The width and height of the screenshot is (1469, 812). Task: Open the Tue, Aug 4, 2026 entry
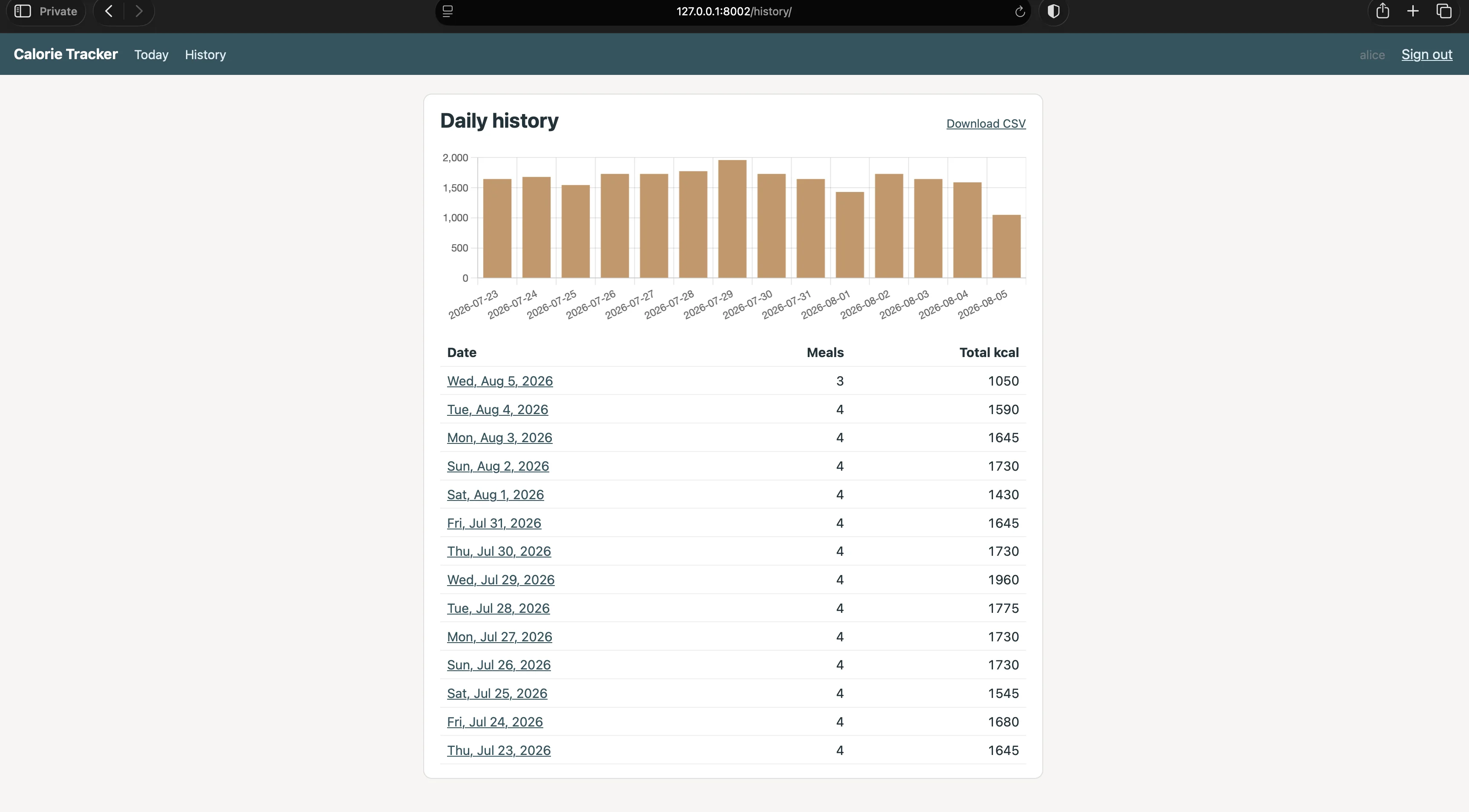[x=497, y=409]
